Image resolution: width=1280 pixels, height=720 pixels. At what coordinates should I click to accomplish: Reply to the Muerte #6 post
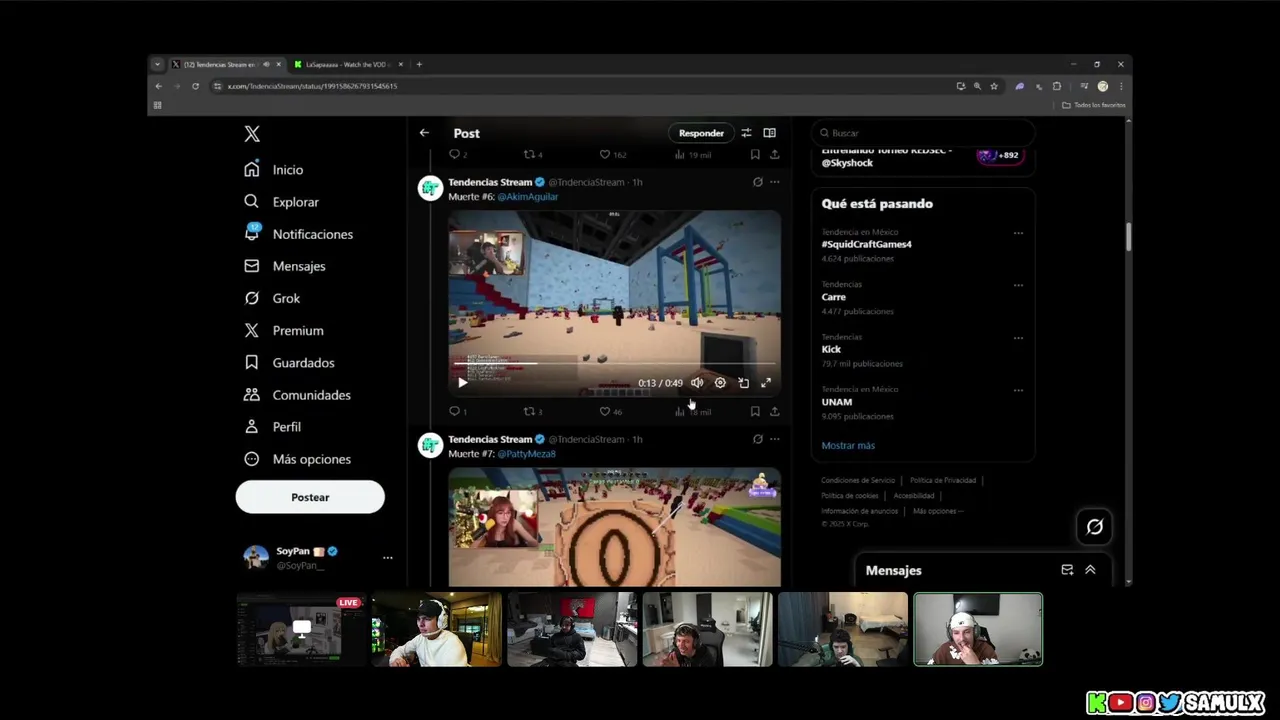tap(457, 411)
